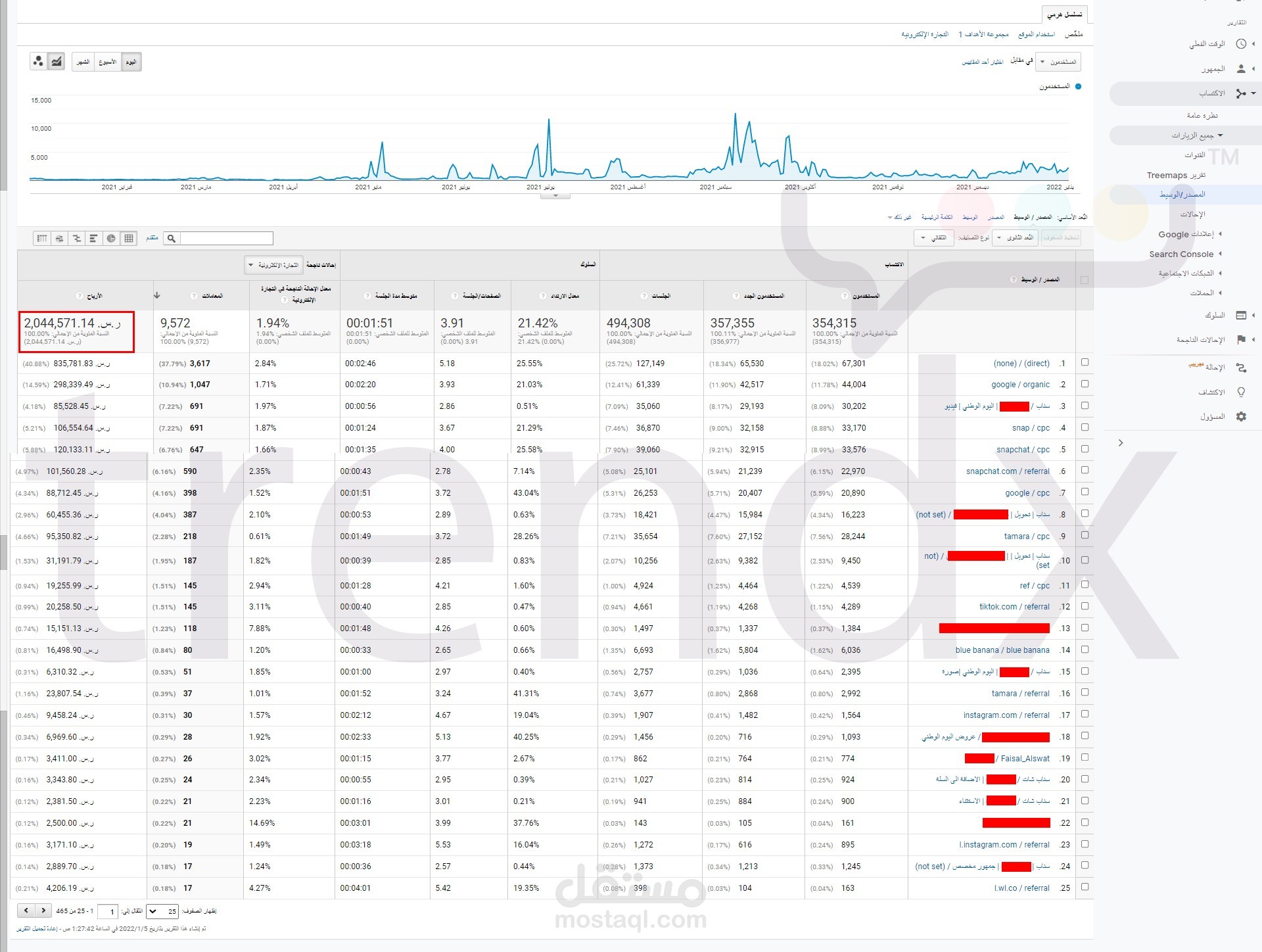Image resolution: width=1262 pixels, height=952 pixels.
Task: Switch to the Ecommerce explorer tab
Action: tap(924, 34)
